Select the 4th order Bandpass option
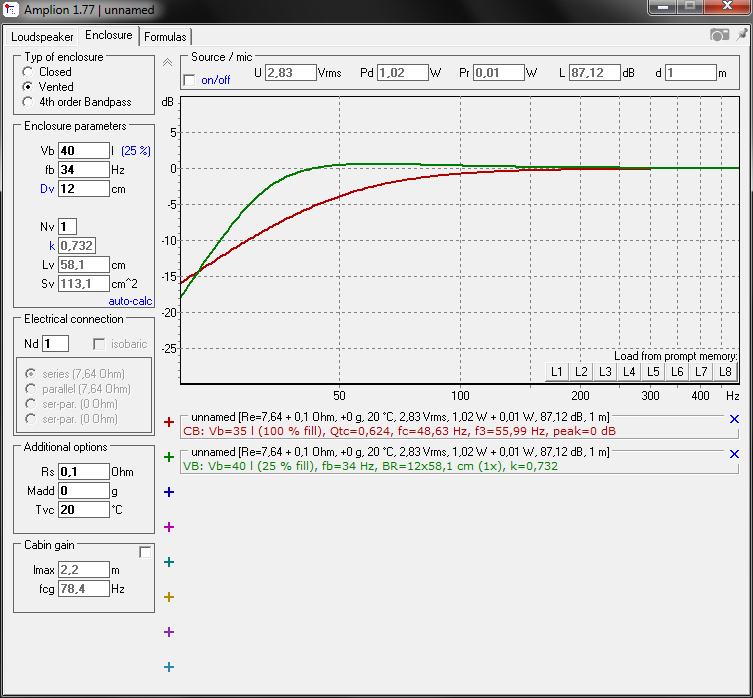This screenshot has width=753, height=698. point(28,102)
